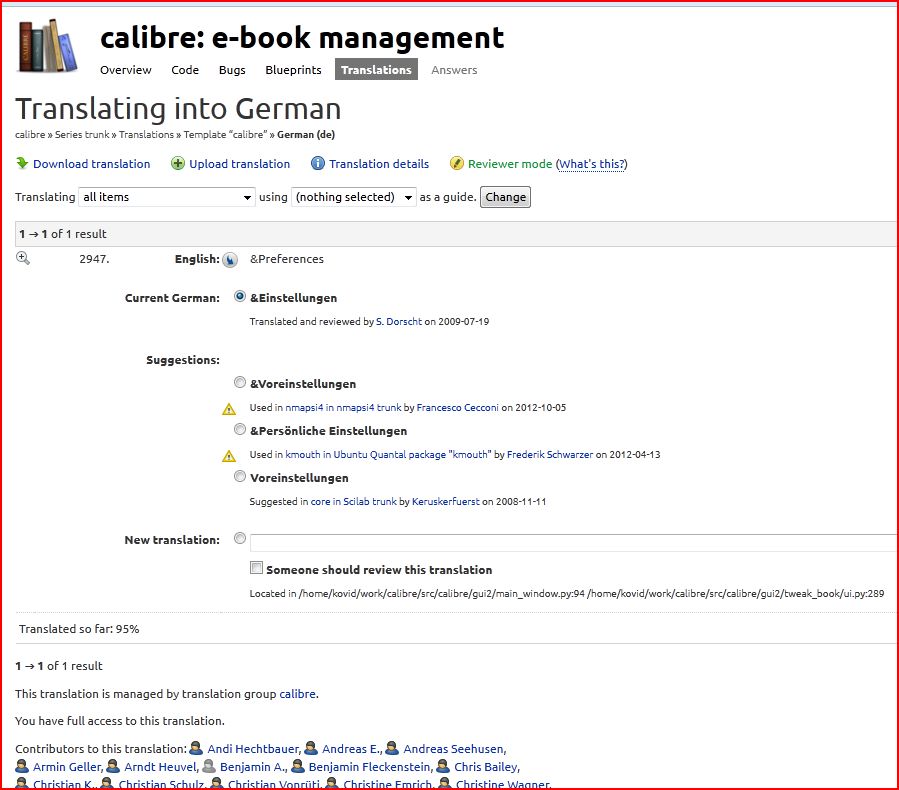Click the blue info Translation details icon
The width and height of the screenshot is (899, 790).
pyautogui.click(x=318, y=163)
